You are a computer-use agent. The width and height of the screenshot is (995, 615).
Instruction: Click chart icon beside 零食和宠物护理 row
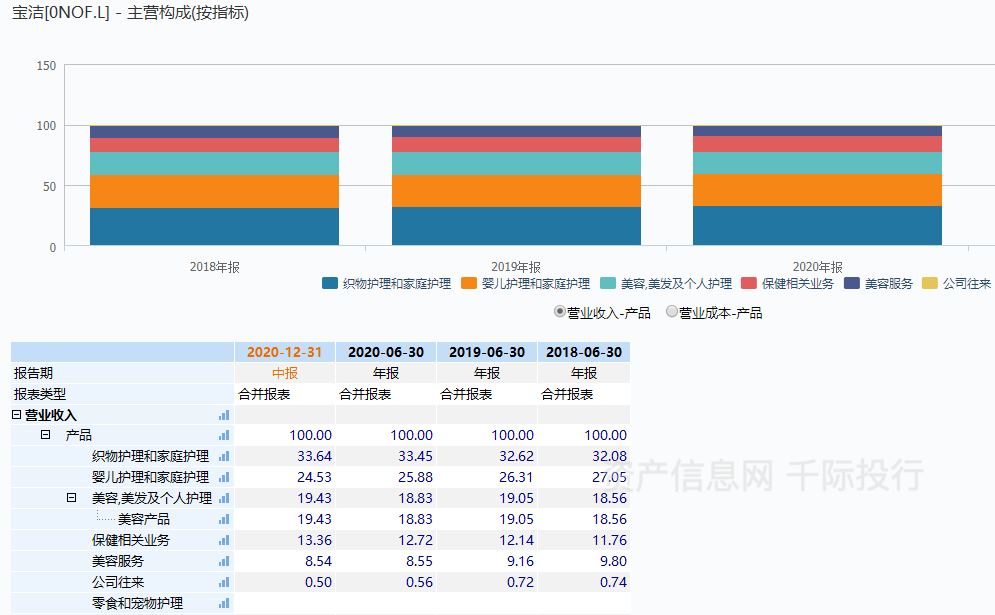[224, 603]
